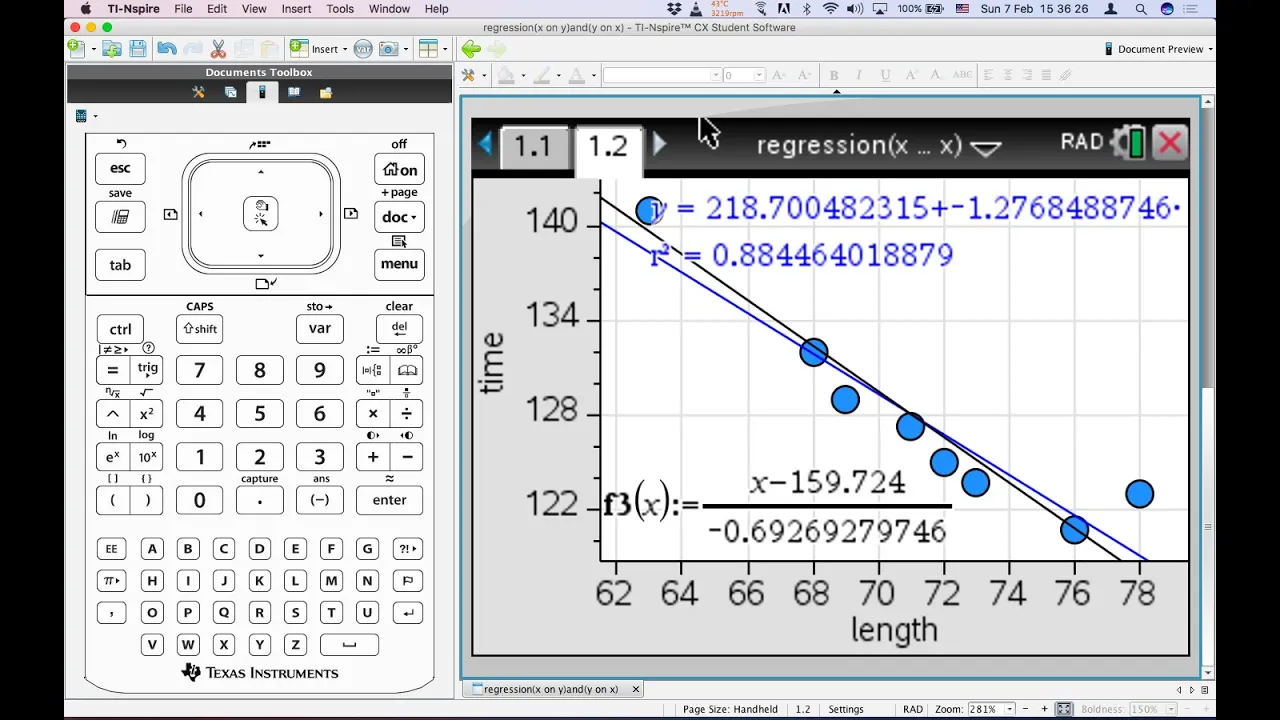The height and width of the screenshot is (720, 1280).
Task: Click the handheld multiply key
Action: [373, 414]
